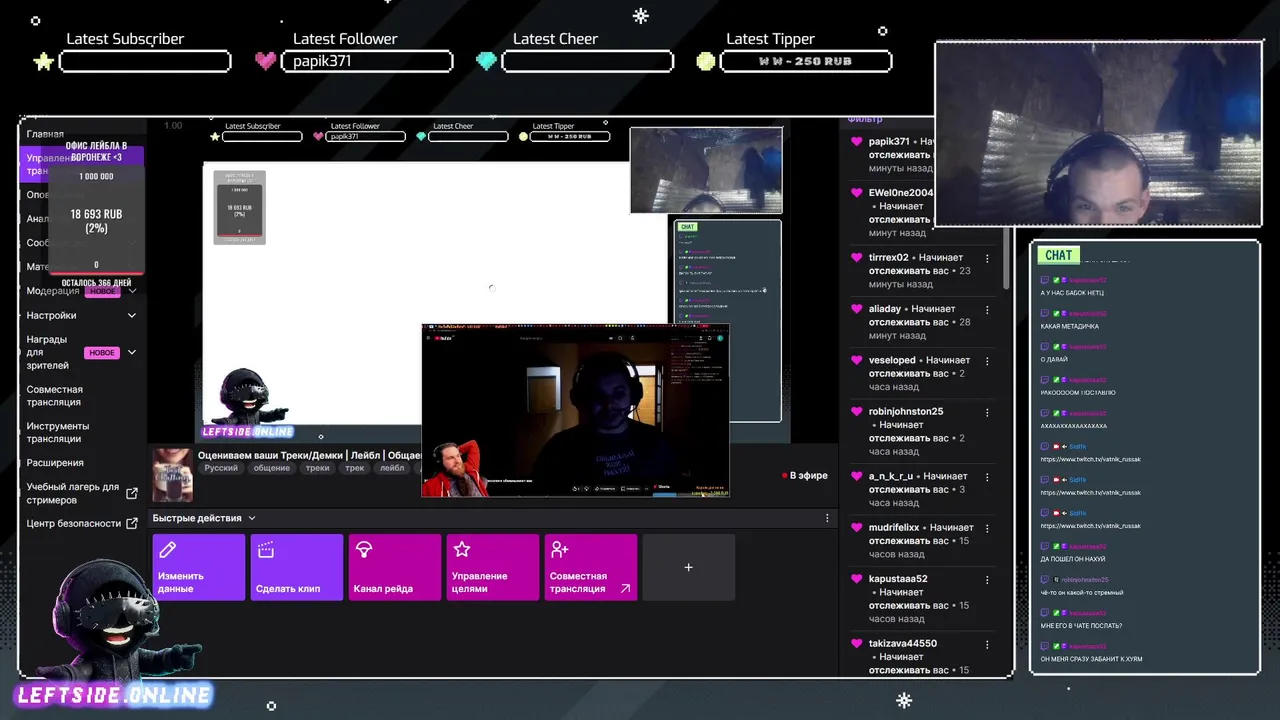
Task: Open the 'Изменить данные' quick action
Action: point(199,567)
